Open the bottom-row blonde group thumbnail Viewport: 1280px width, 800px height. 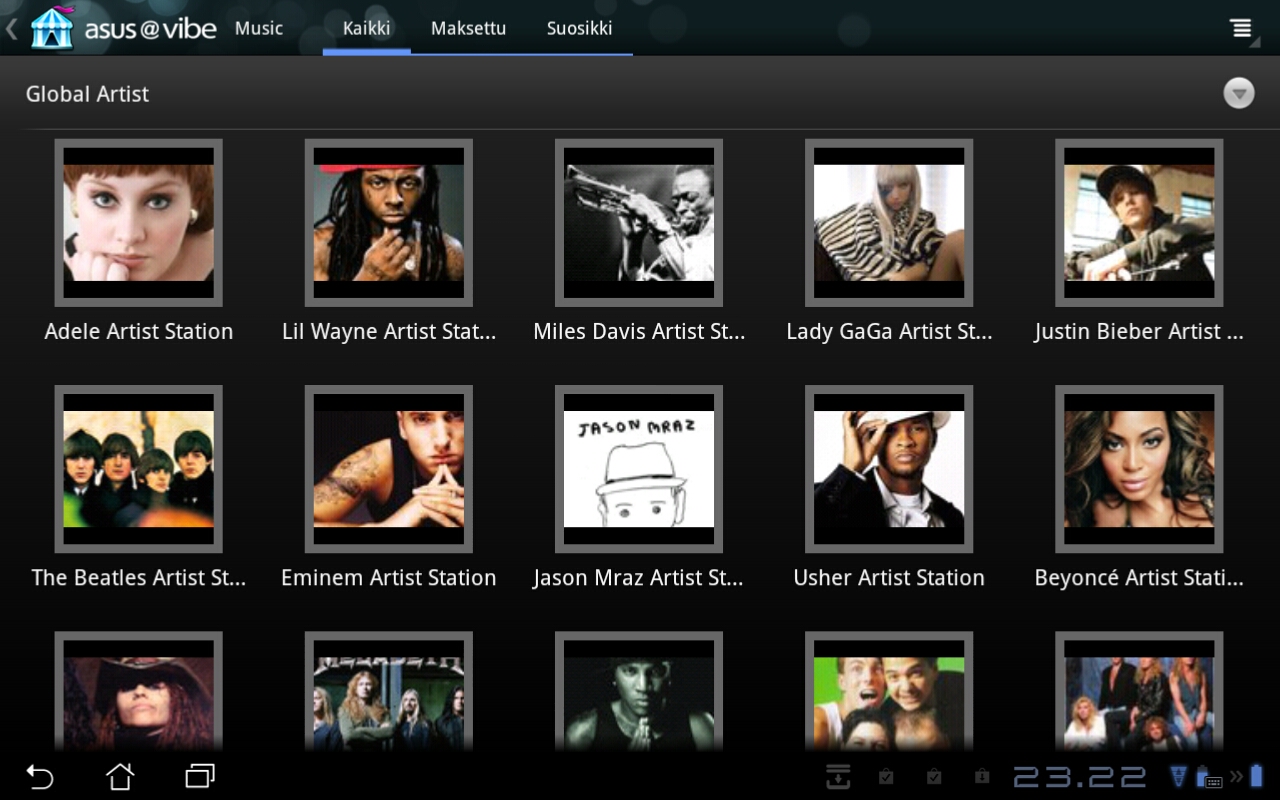tap(1139, 692)
